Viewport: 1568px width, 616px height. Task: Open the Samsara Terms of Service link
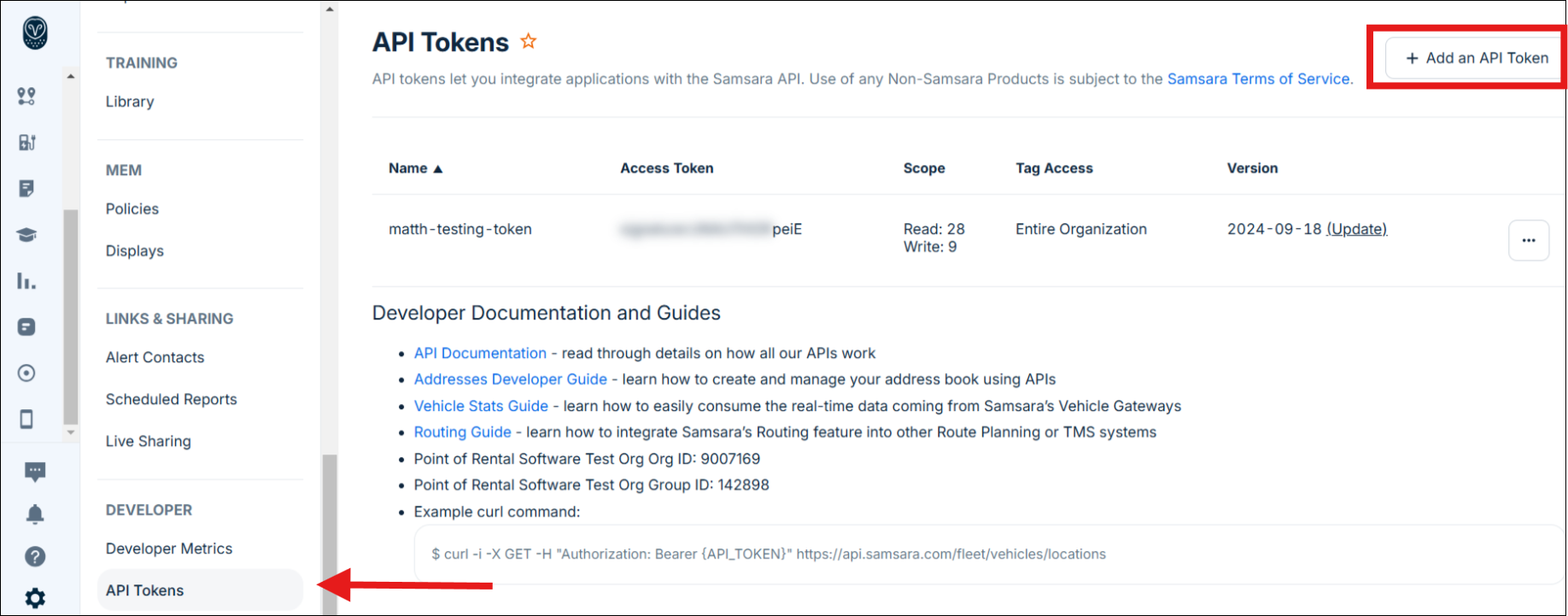click(1258, 79)
